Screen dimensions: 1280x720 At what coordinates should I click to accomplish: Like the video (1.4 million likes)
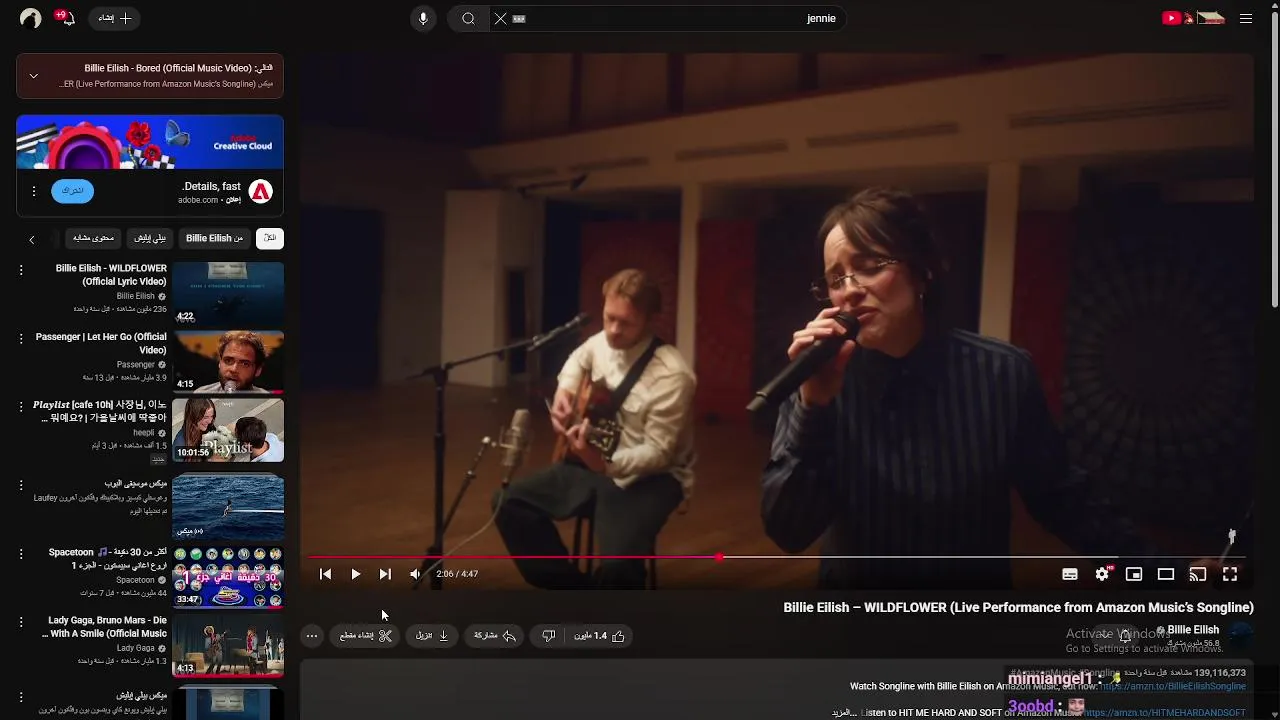pyautogui.click(x=599, y=636)
